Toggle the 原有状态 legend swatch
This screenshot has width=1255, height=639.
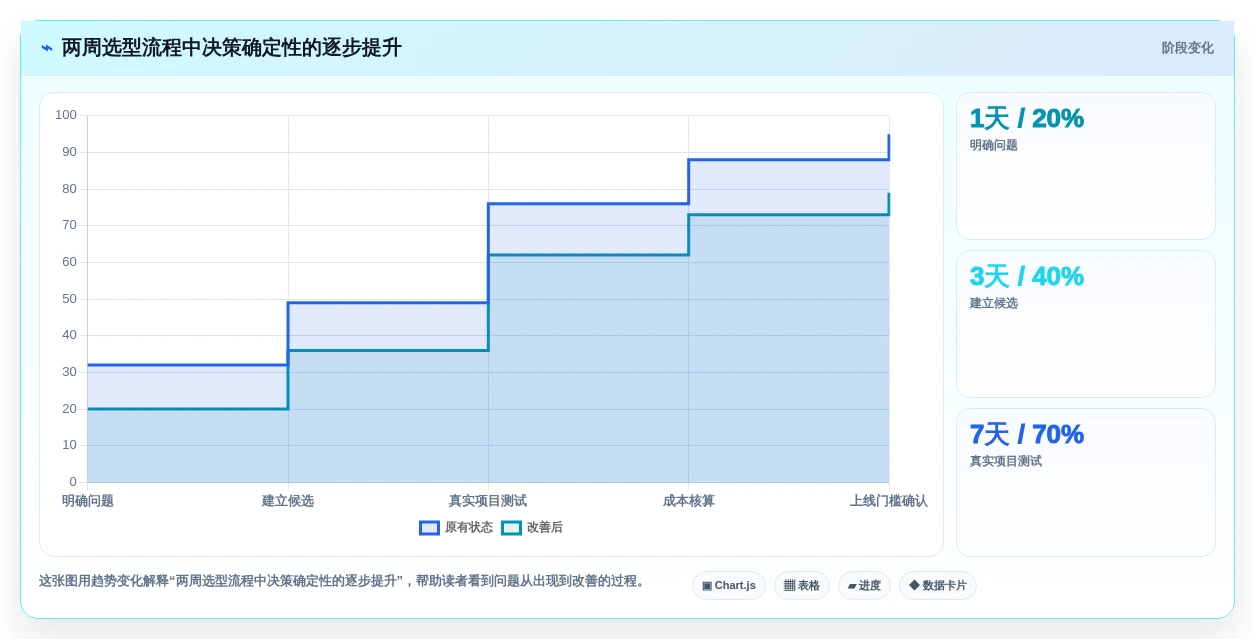429,528
